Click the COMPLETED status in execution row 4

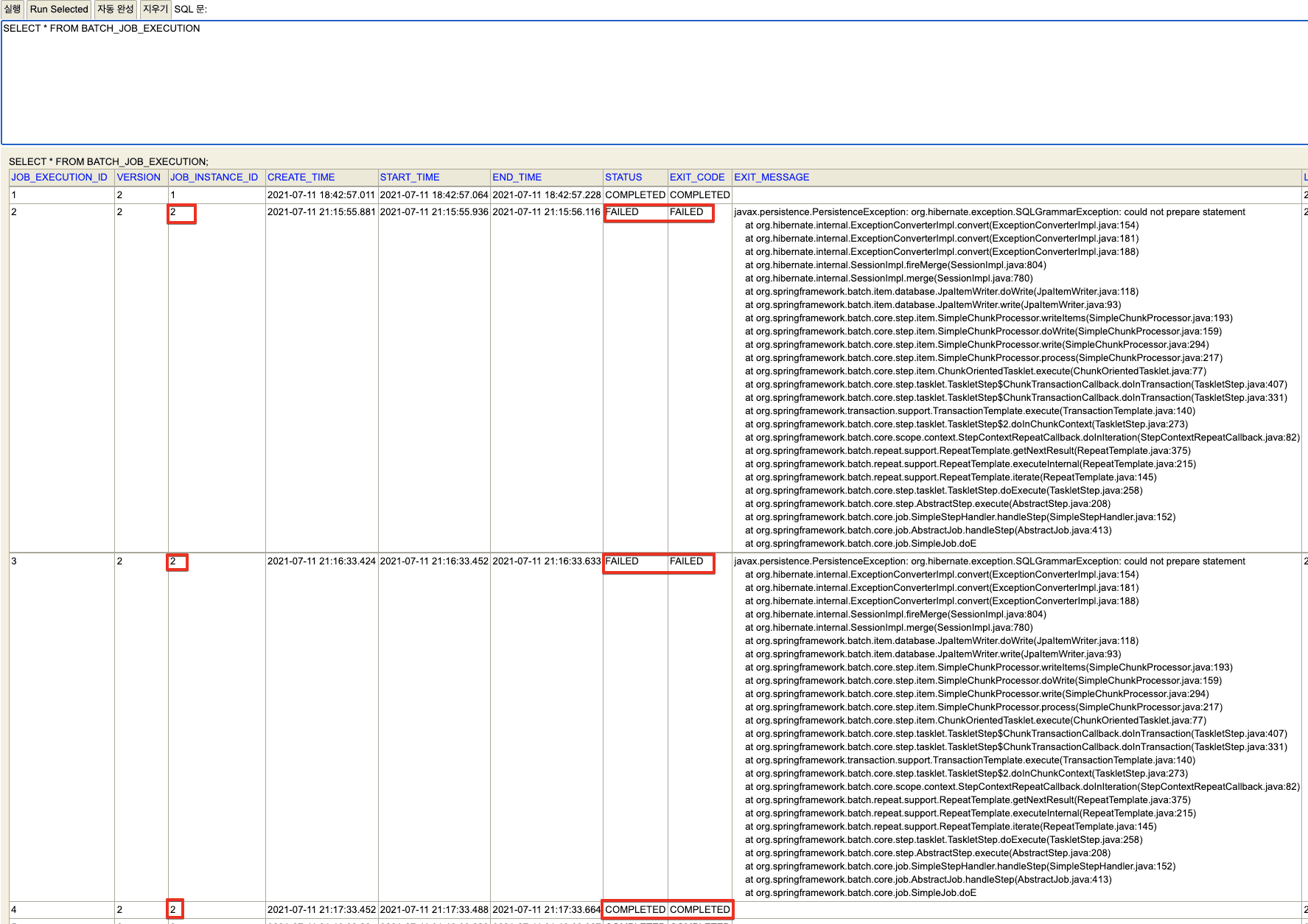pos(635,910)
